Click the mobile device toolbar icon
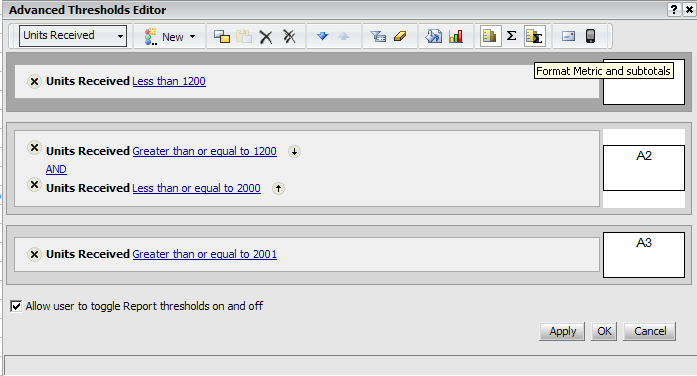 pyautogui.click(x=590, y=36)
